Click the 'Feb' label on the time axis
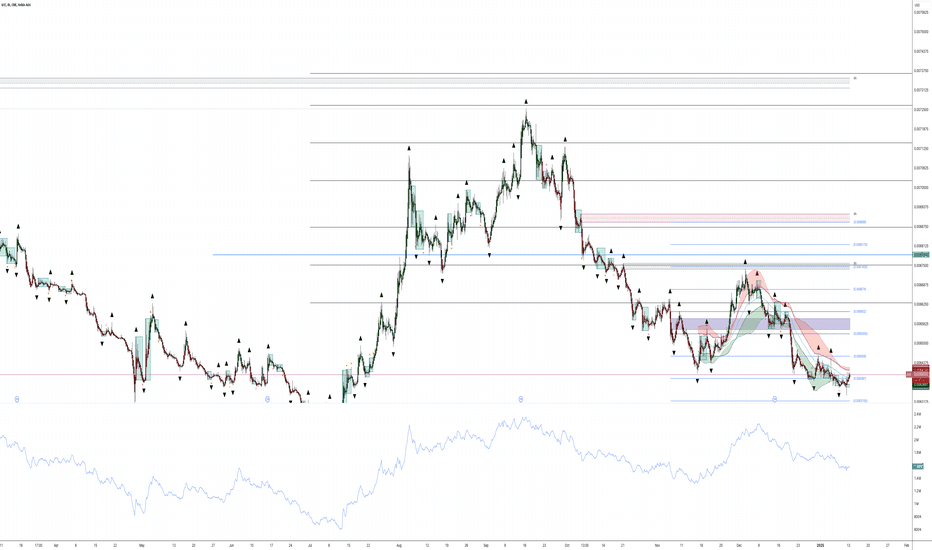The width and height of the screenshot is (932, 550). (x=906, y=544)
